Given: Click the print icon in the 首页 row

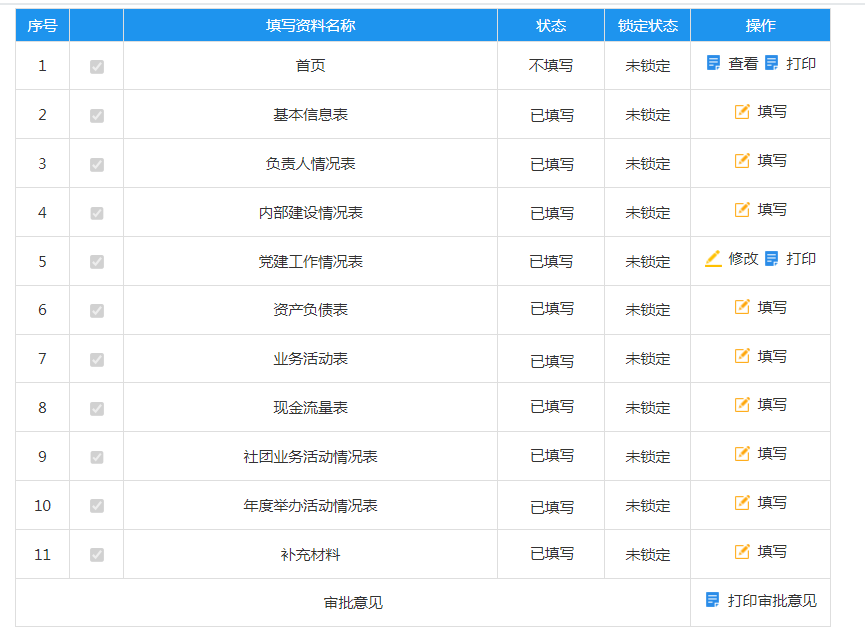Looking at the screenshot, I should pos(769,63).
